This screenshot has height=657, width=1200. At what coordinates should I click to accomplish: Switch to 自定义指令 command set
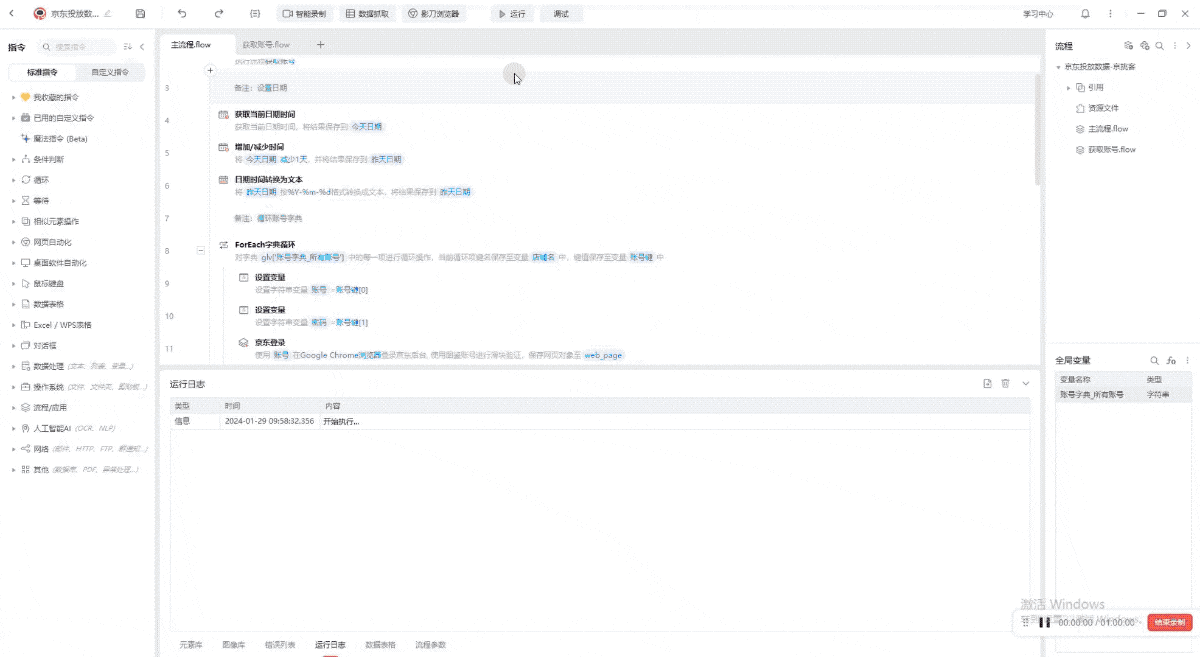[x=109, y=72]
